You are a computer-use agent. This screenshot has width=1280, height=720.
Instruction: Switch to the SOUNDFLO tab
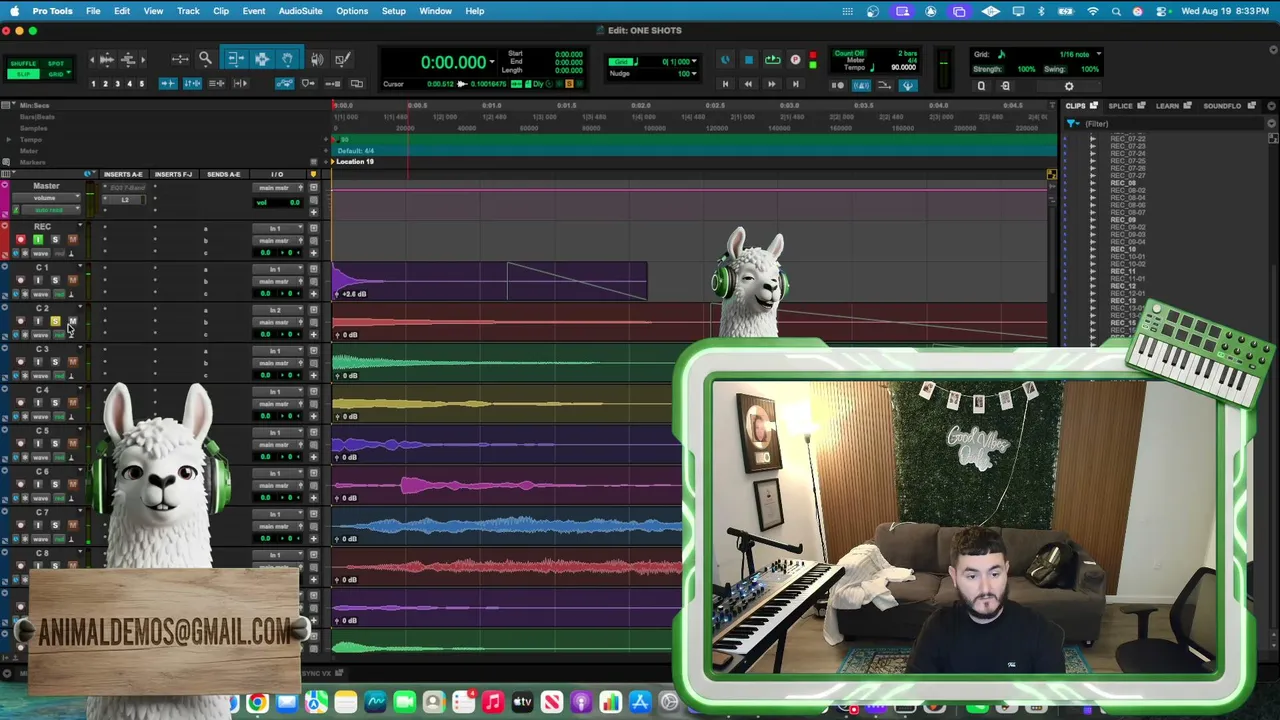pyautogui.click(x=1222, y=105)
